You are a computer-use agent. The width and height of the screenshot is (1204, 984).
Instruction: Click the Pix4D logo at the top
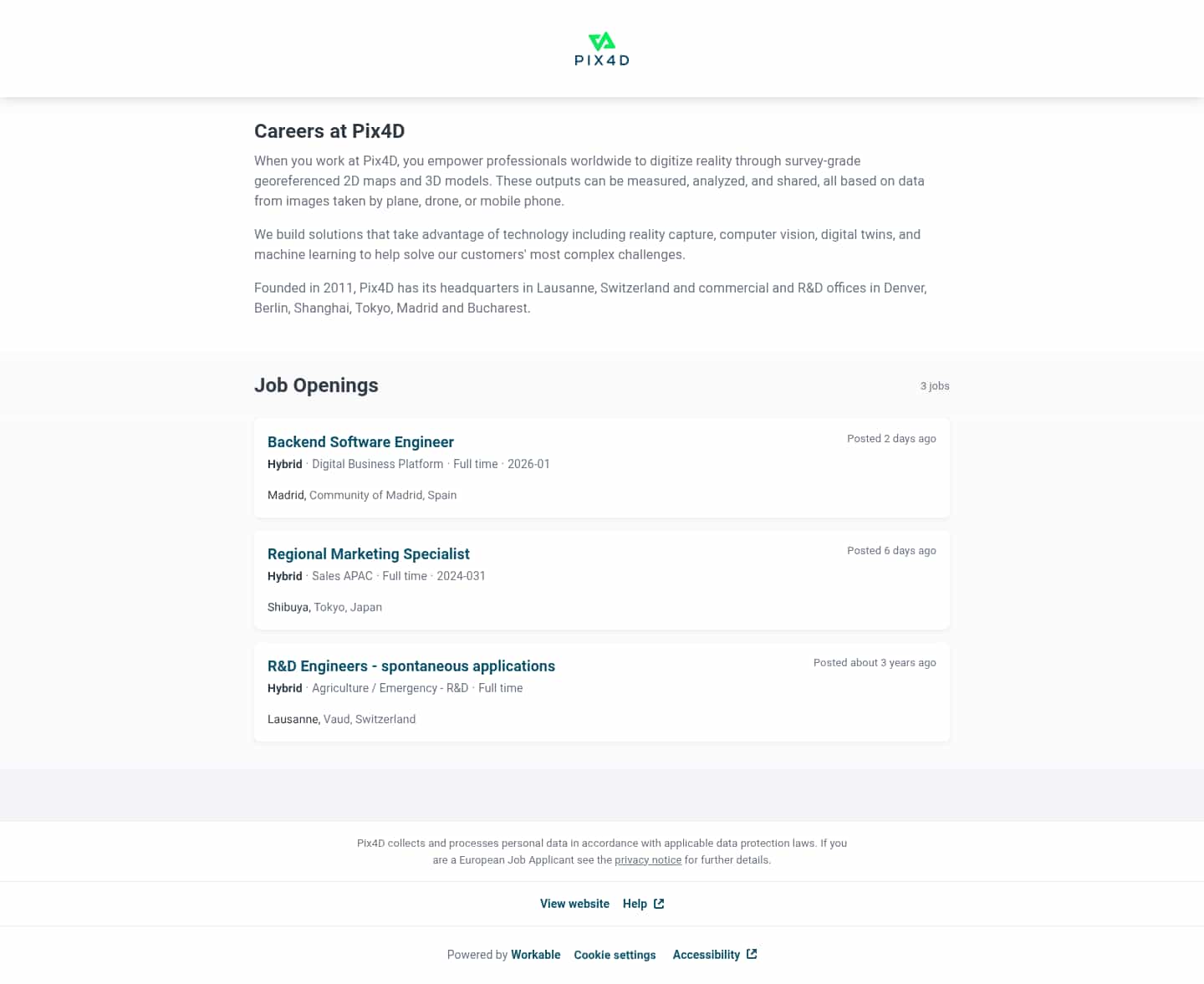(x=601, y=48)
